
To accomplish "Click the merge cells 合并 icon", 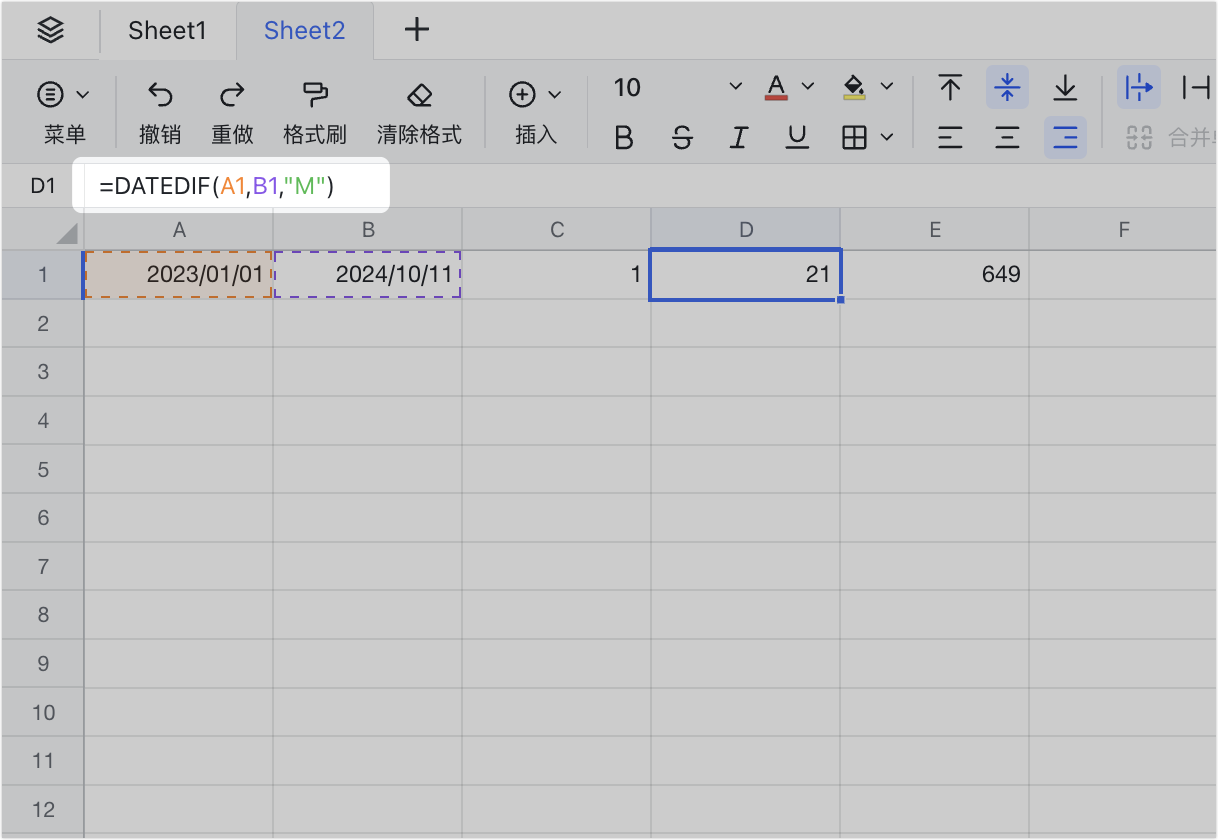I will pos(1139,138).
